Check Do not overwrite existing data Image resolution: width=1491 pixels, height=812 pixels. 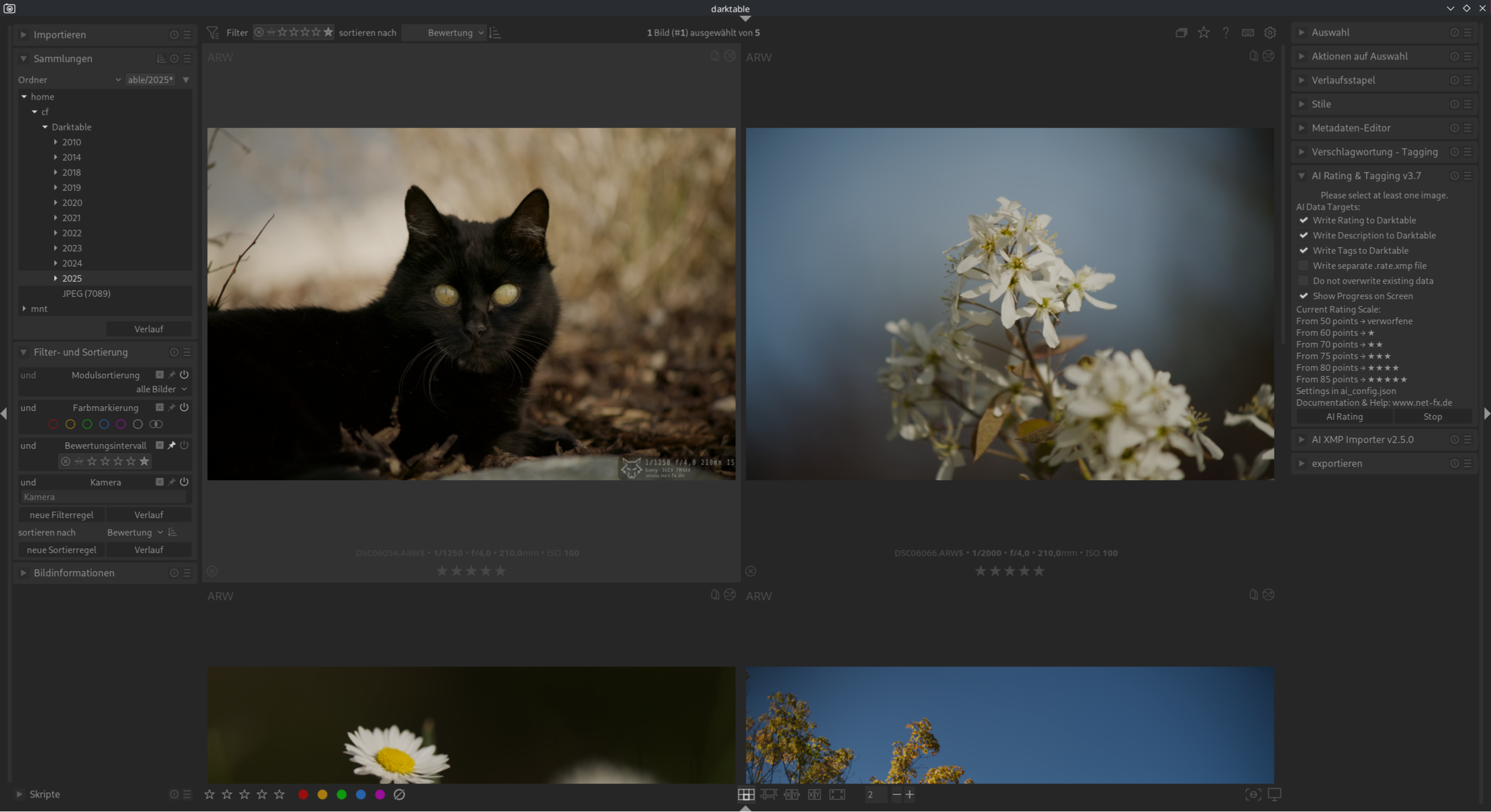point(1304,281)
